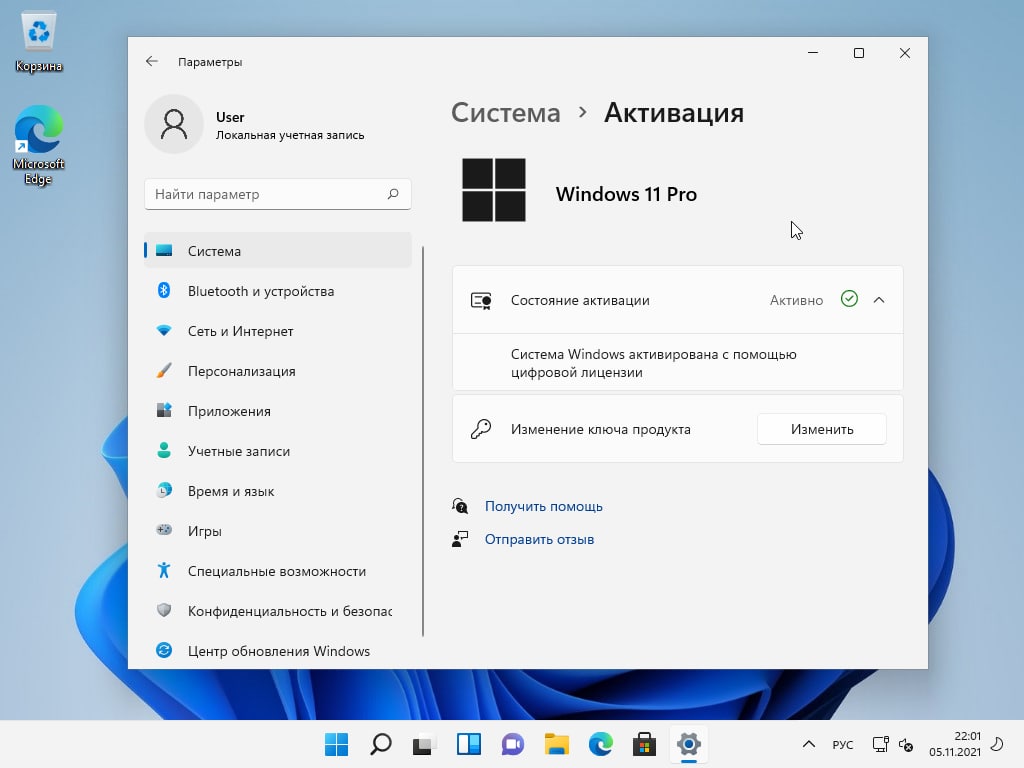Click the Wi-Fi icon next to Сеть и Интернет
Screen dimensions: 1024x768
(x=164, y=330)
